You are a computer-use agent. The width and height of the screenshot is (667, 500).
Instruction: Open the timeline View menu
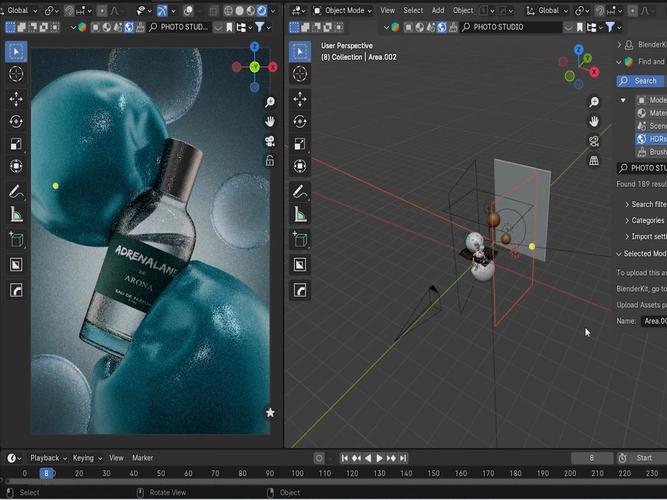coord(116,458)
